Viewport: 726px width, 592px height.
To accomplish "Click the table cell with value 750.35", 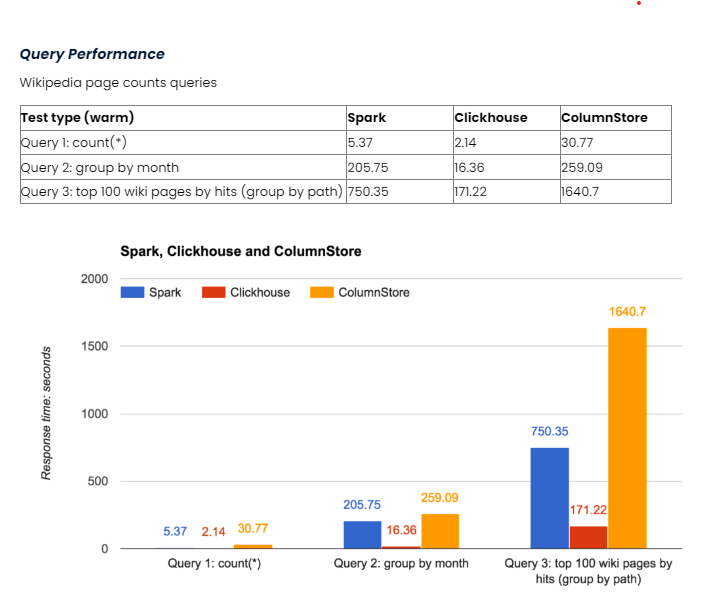I will [x=400, y=192].
